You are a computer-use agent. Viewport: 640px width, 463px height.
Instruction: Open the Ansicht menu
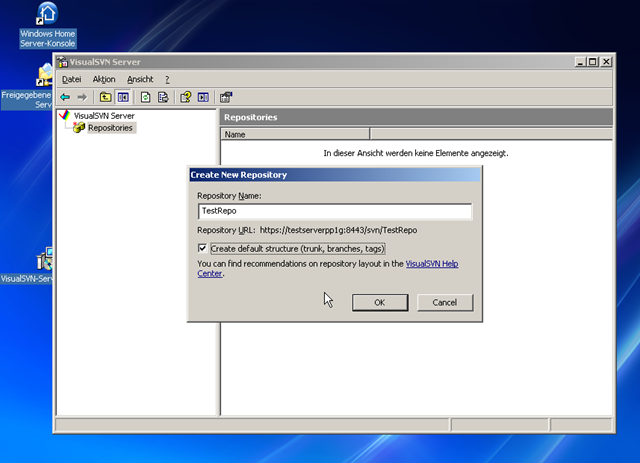coord(140,79)
